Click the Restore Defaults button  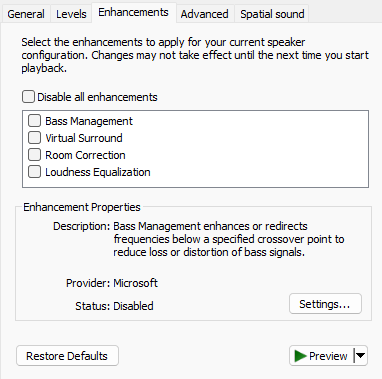point(67,356)
